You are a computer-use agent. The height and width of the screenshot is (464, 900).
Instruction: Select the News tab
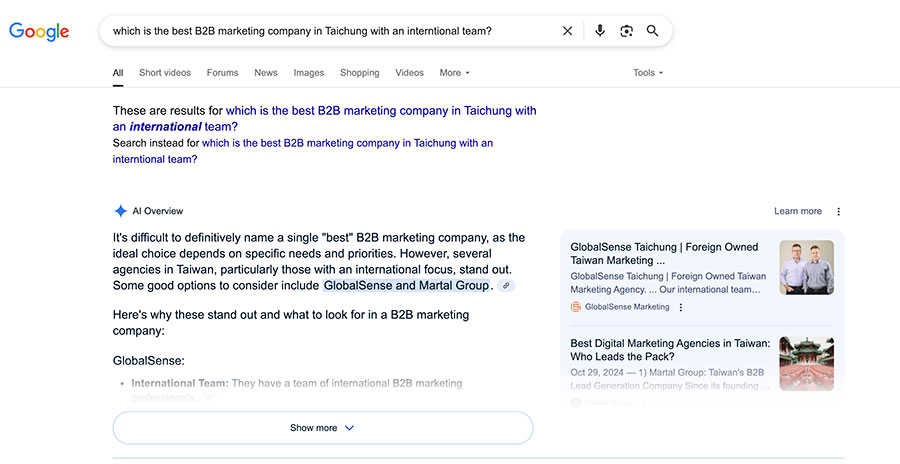click(x=266, y=73)
